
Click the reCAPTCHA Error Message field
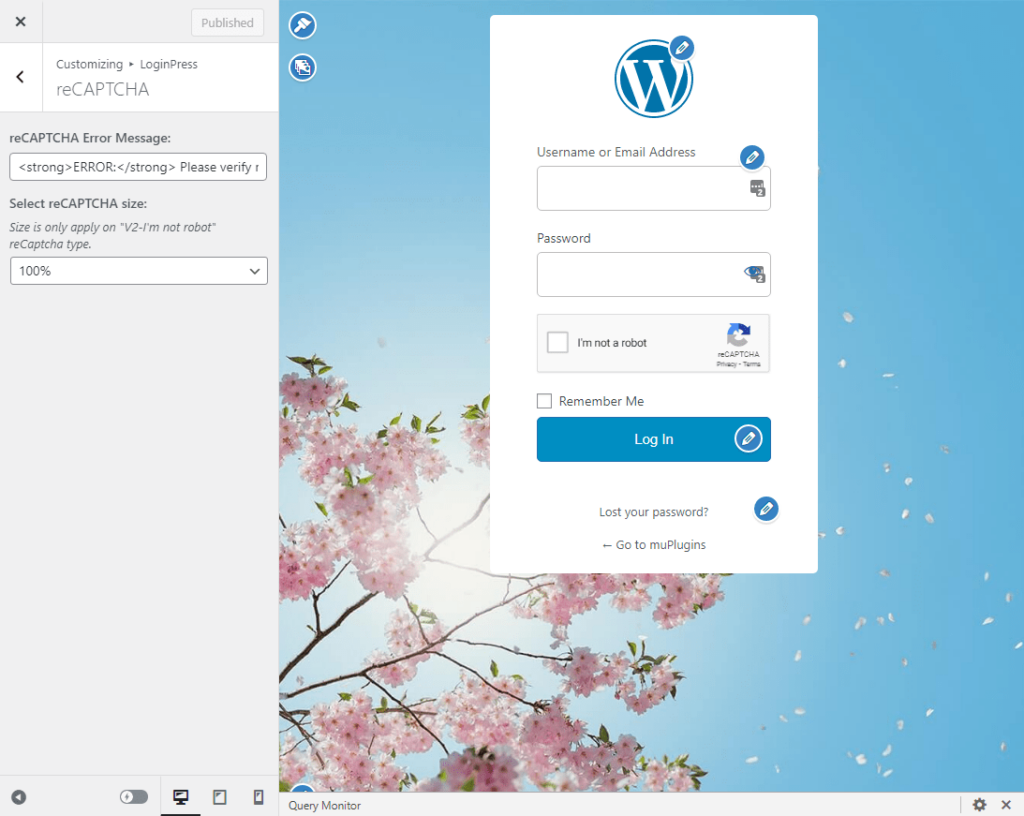coord(138,167)
